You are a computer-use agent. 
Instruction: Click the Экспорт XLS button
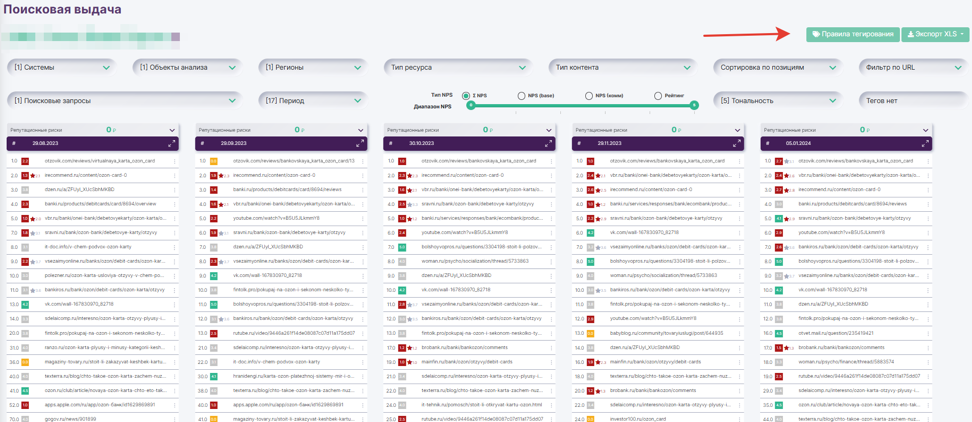click(x=936, y=34)
